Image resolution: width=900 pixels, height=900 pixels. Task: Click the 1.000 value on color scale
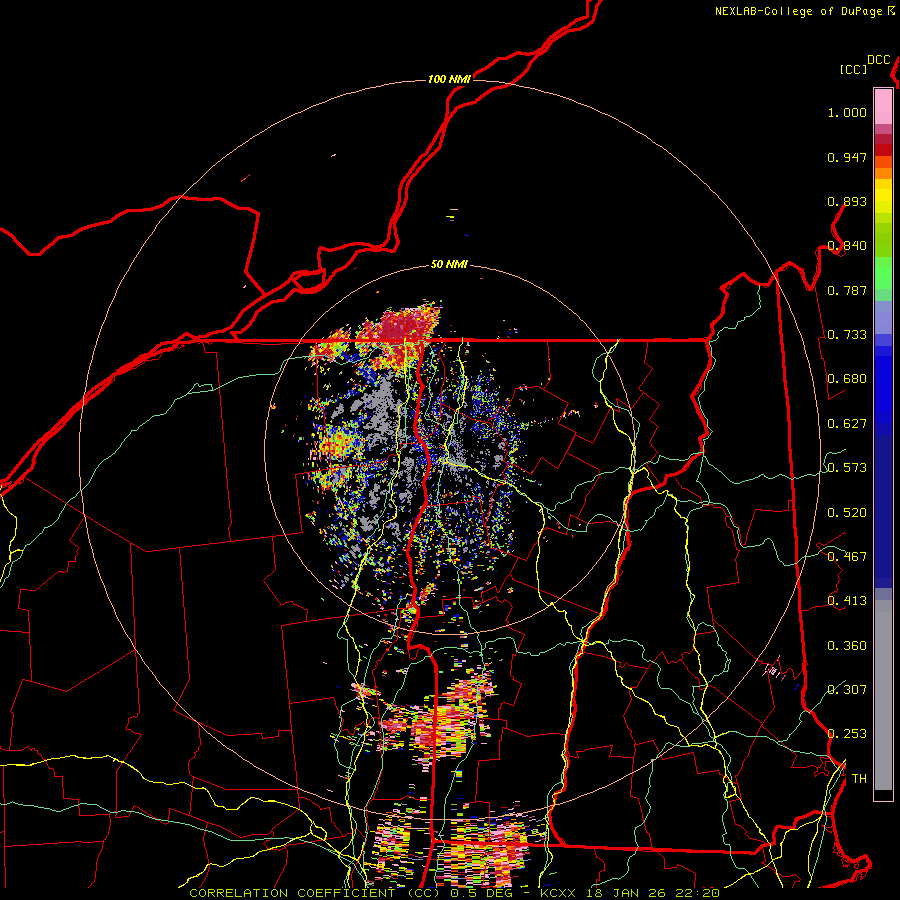tap(847, 112)
